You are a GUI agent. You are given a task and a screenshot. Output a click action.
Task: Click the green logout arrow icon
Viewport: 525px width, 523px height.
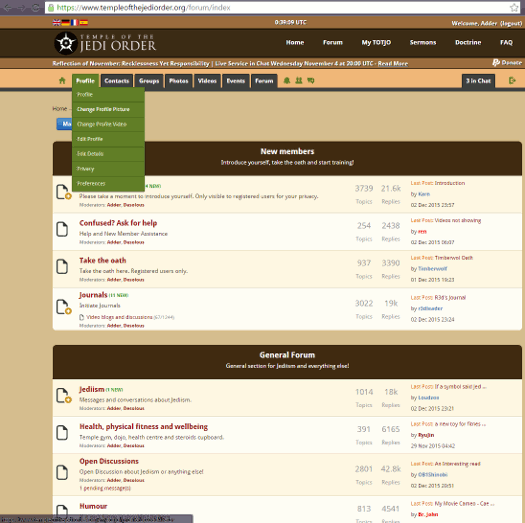click(512, 80)
